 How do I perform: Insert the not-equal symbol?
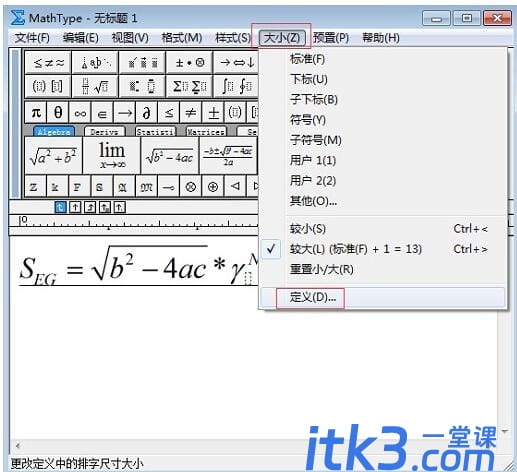(x=191, y=113)
